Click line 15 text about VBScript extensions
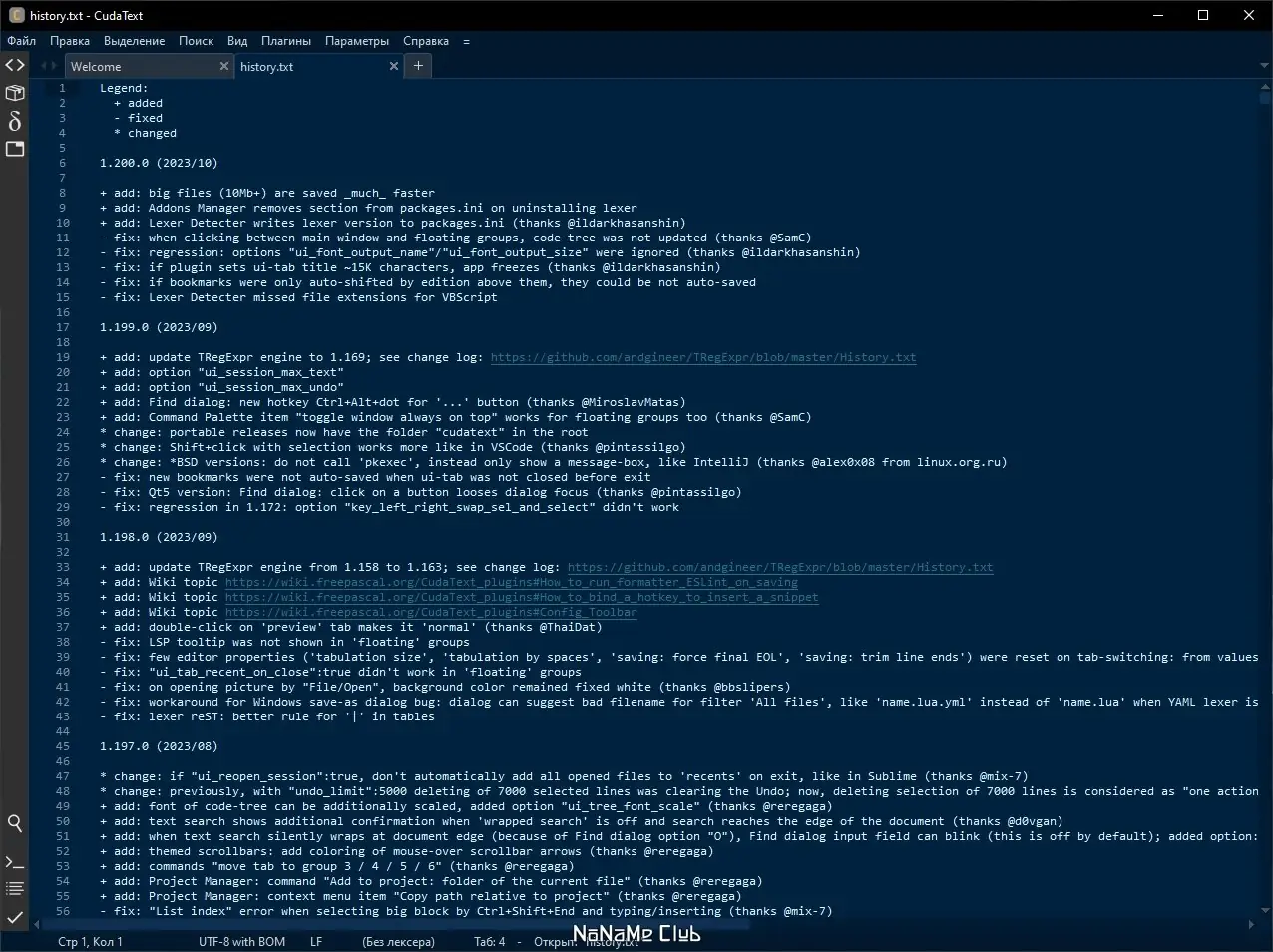1273x952 pixels. point(298,297)
